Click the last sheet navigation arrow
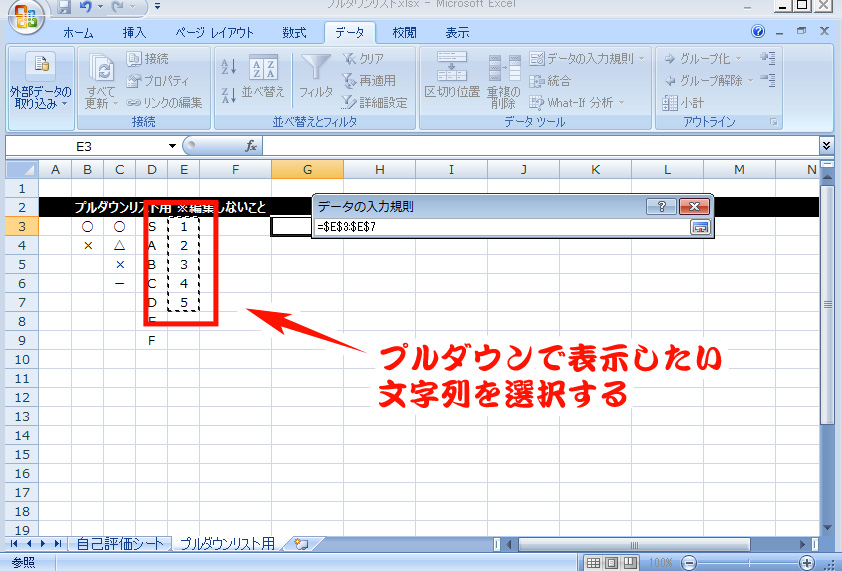The image size is (842, 571). pyautogui.click(x=57, y=544)
